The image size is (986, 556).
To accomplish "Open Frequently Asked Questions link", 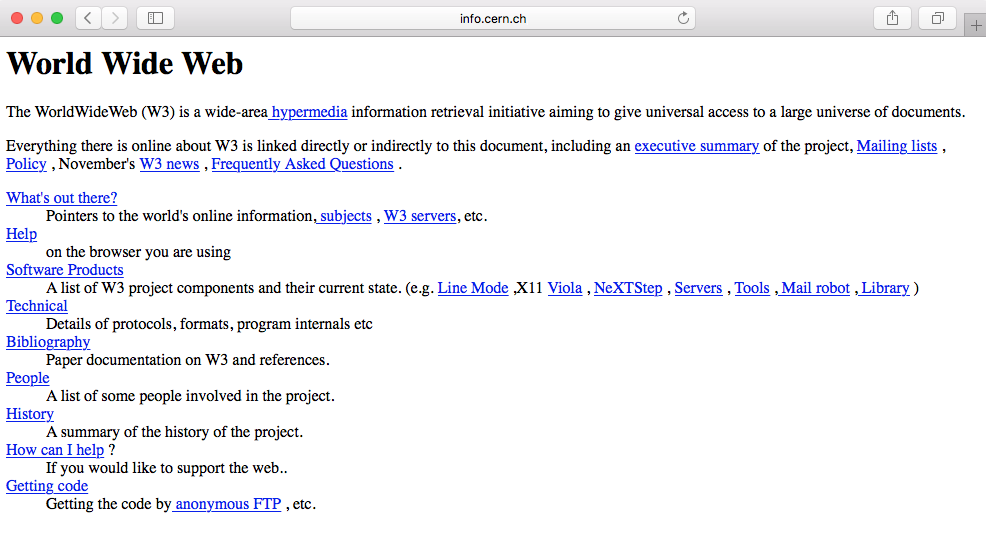I will click(x=302, y=164).
